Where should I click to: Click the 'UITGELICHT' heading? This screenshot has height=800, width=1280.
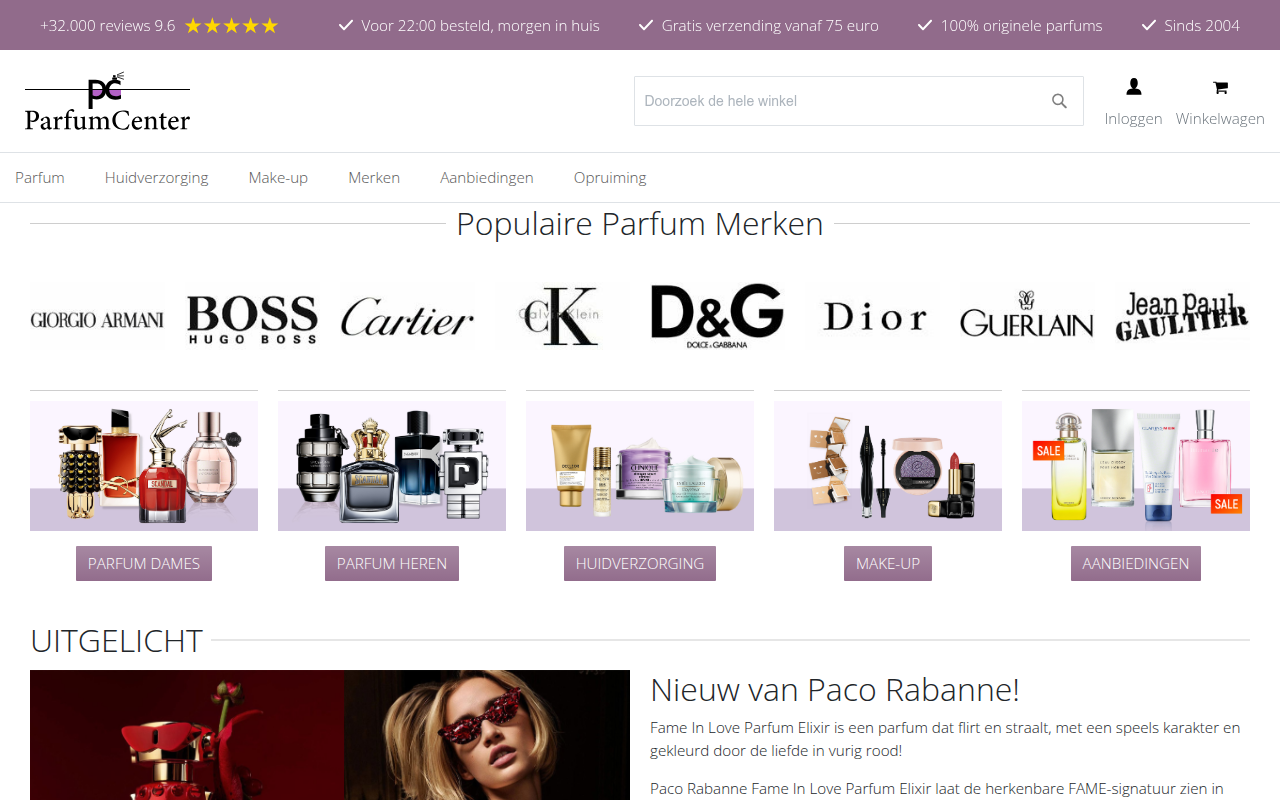click(116, 640)
